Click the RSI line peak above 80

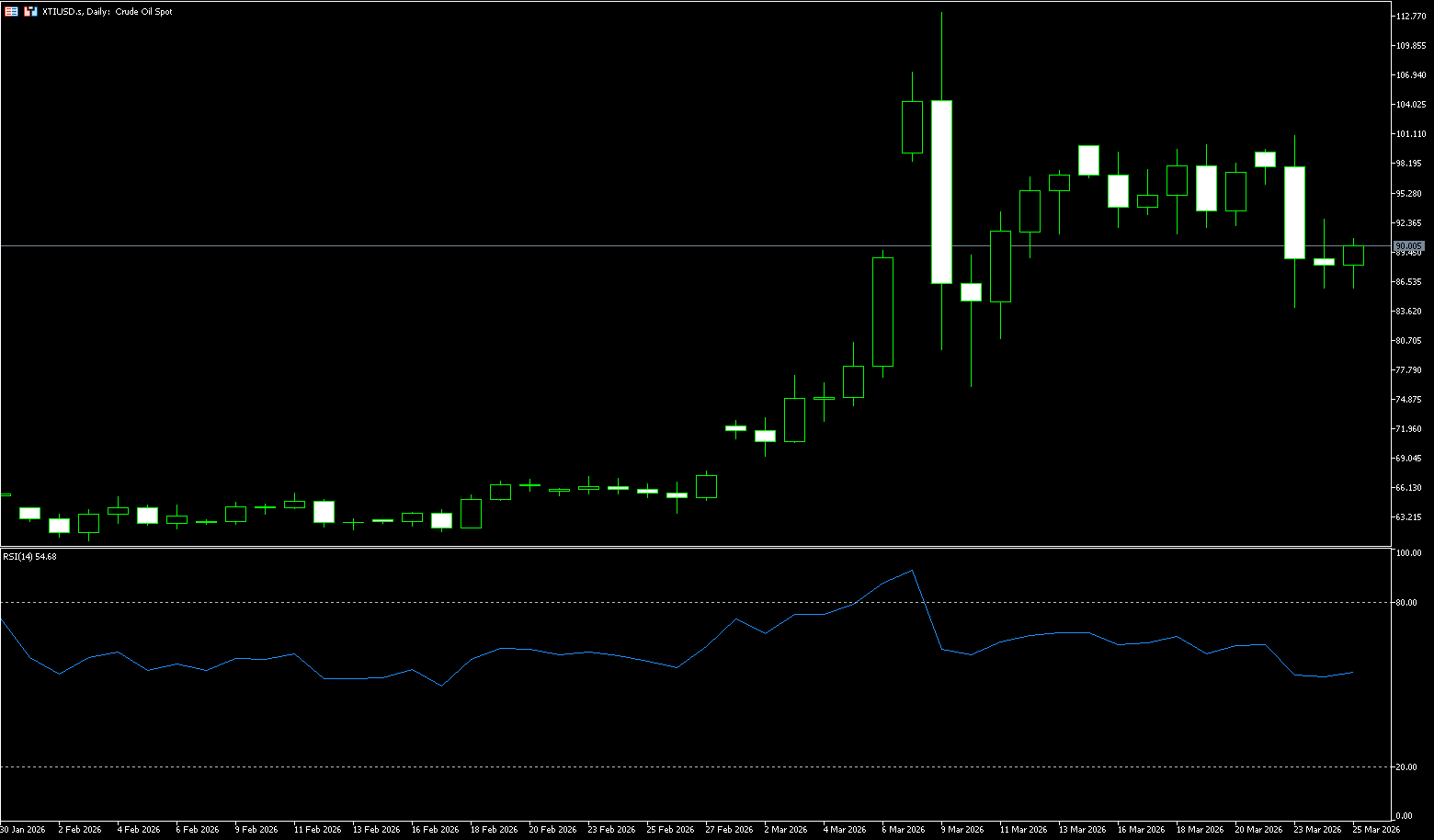click(911, 571)
